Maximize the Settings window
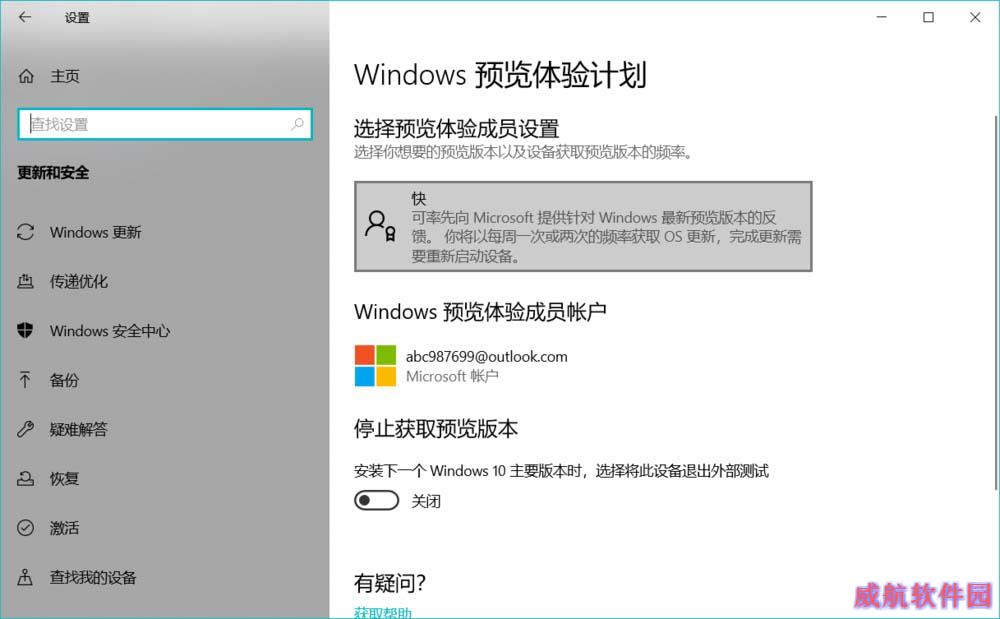Screen dimensions: 1000x619 pyautogui.click(x=929, y=17)
